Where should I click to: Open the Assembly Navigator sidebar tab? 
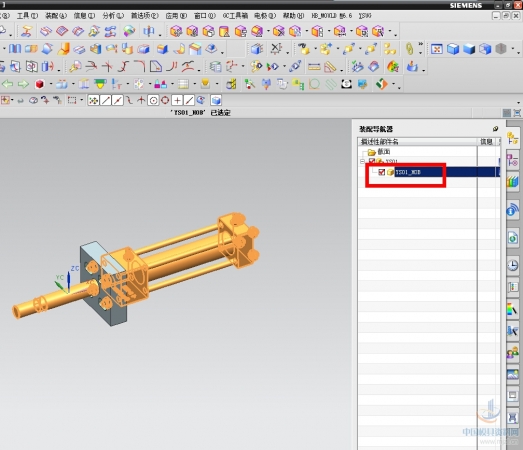512,138
